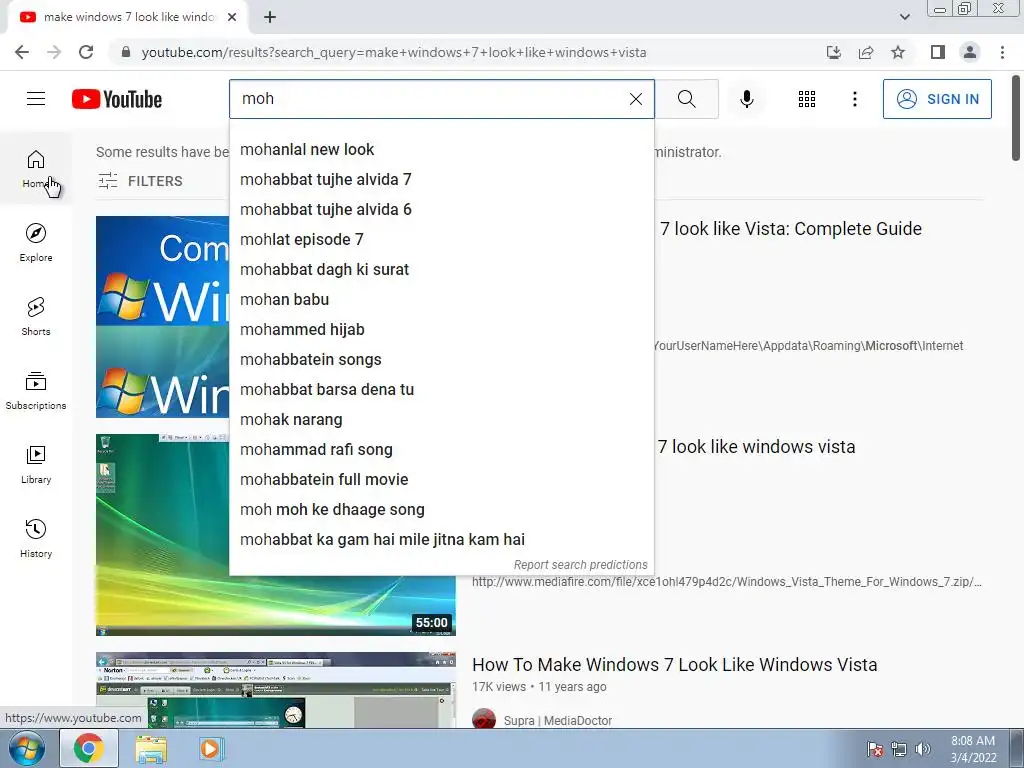
Task: Open Subscriptions in the sidebar
Action: pos(36,391)
